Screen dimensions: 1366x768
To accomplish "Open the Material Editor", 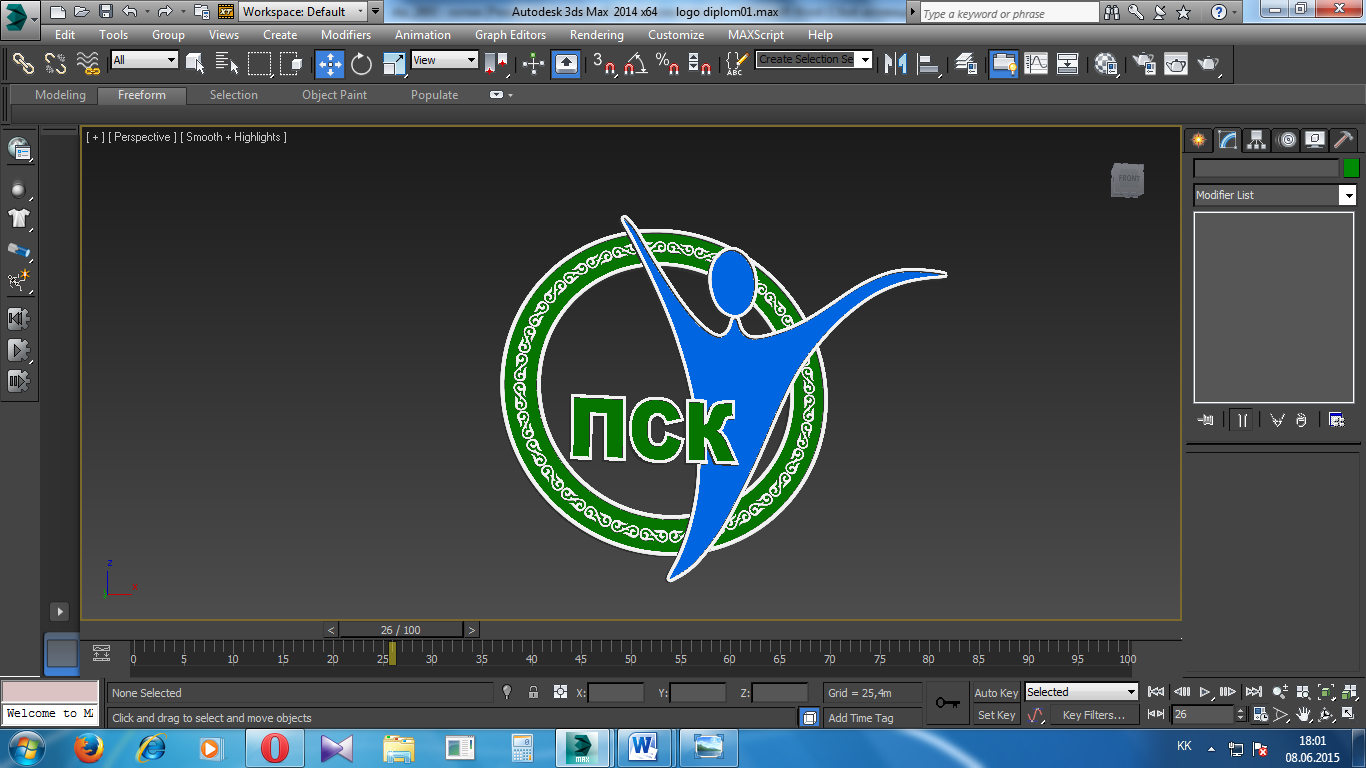I will (x=1106, y=63).
